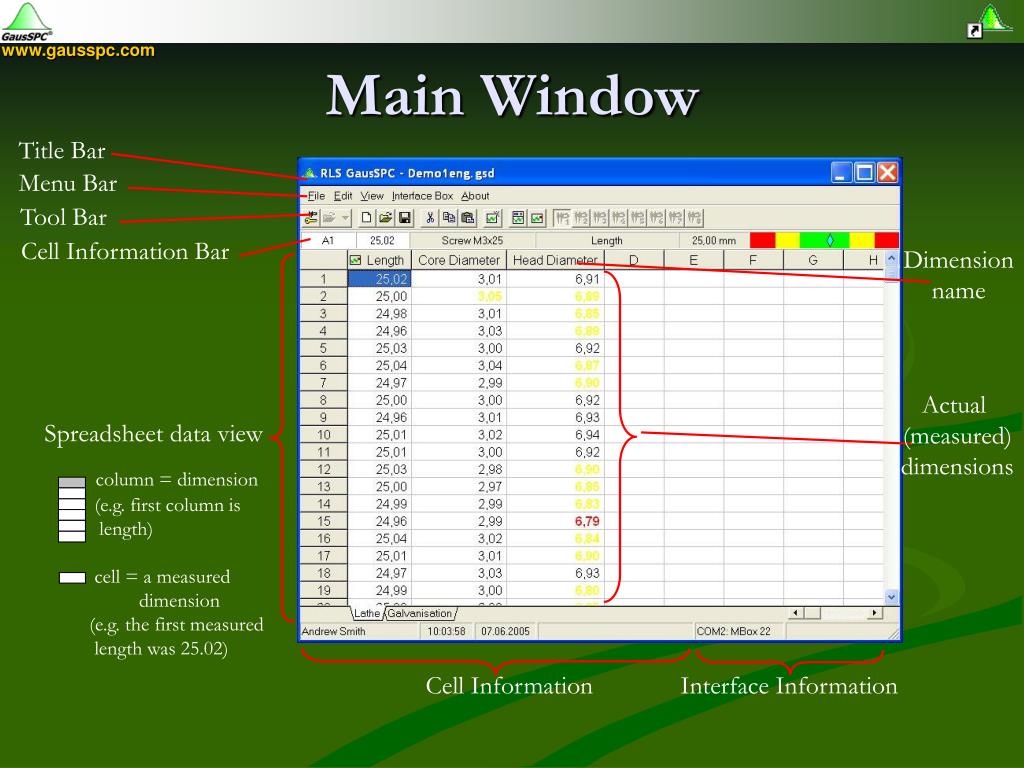Open the Edit menu

(343, 196)
